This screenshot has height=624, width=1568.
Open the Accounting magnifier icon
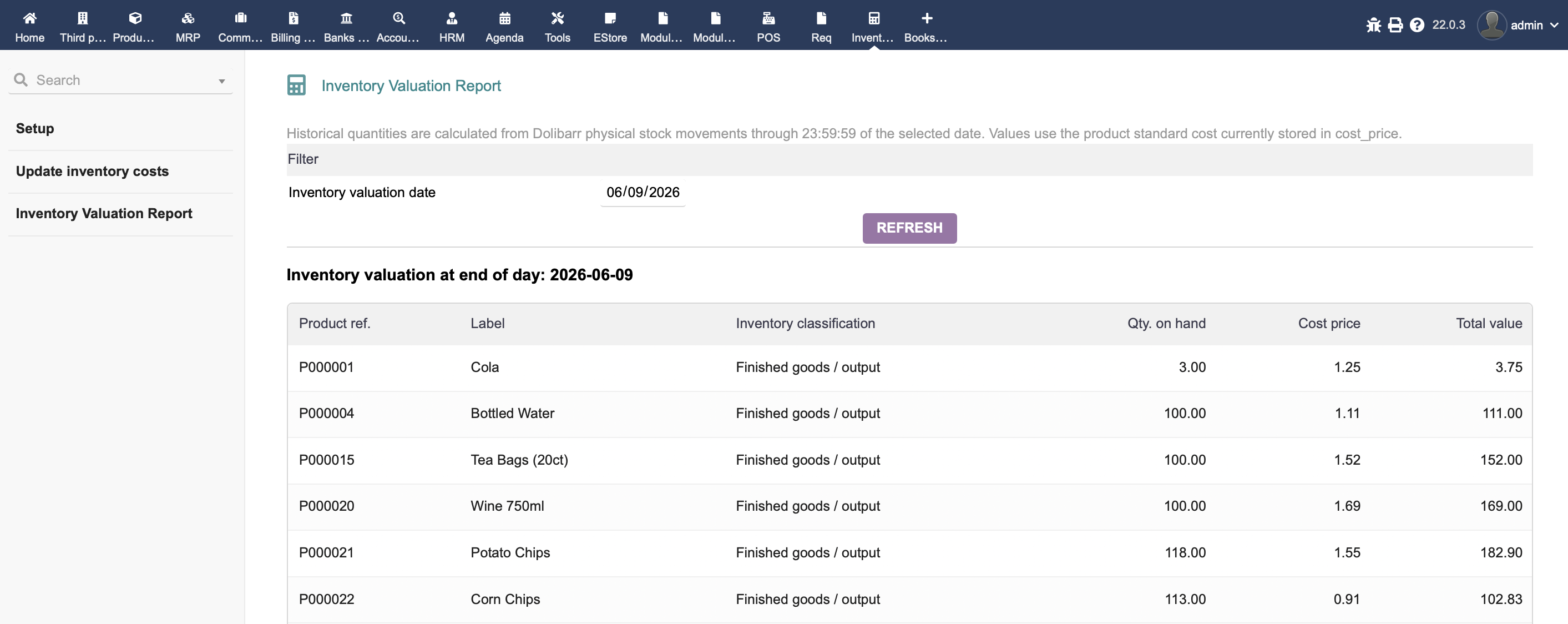coord(399,18)
